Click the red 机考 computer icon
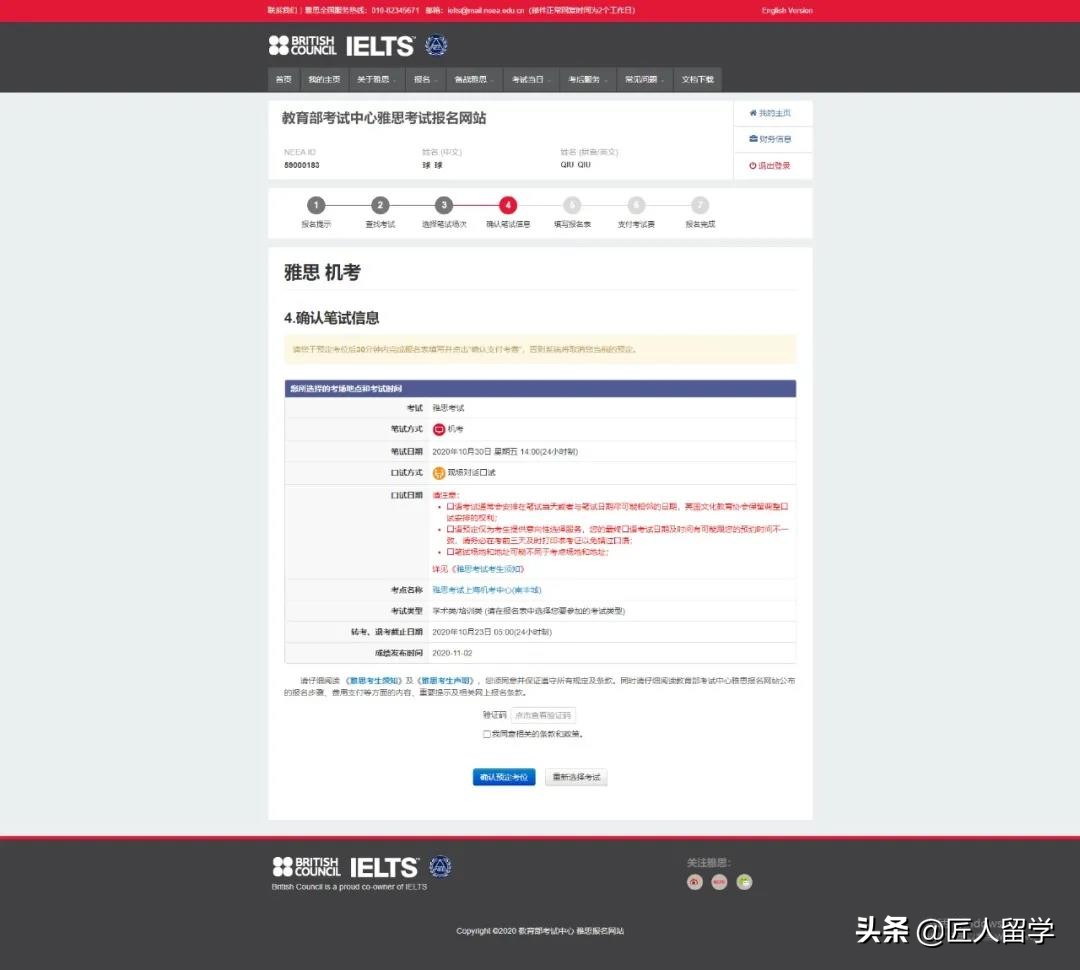 click(x=440, y=429)
